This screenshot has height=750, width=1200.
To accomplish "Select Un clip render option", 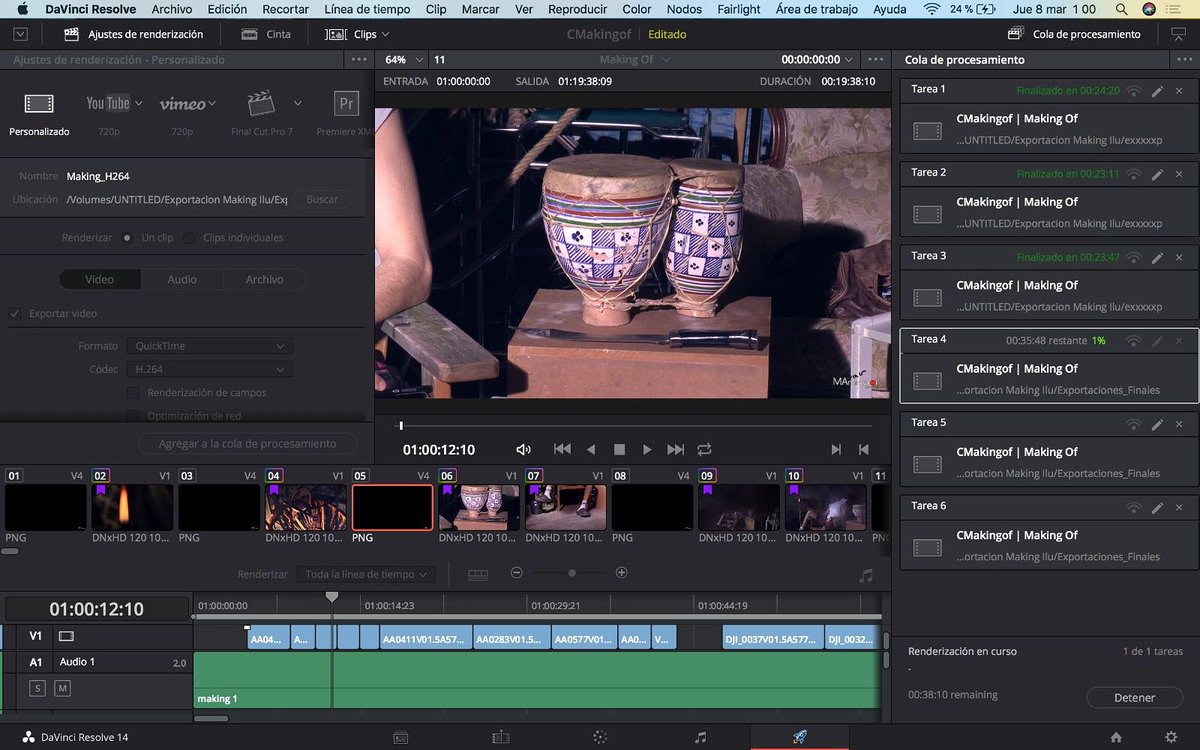I will tap(127, 238).
